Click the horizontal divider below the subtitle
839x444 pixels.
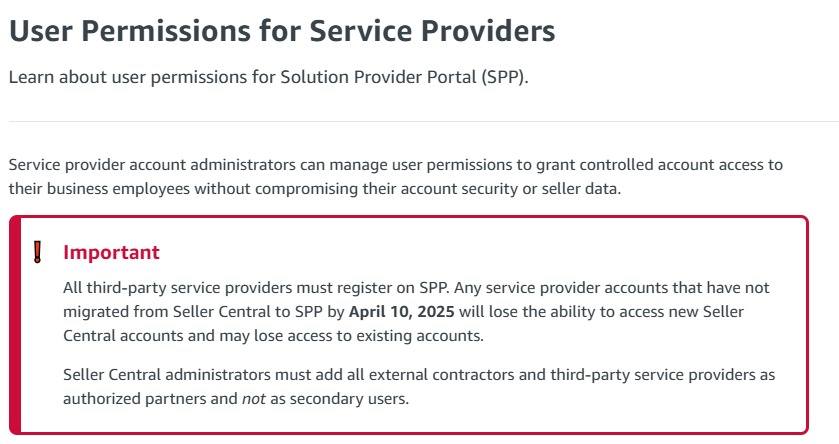click(x=423, y=121)
